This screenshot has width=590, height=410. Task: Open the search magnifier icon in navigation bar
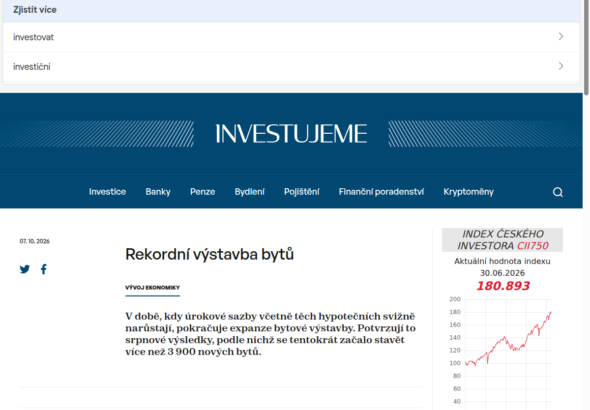(x=558, y=192)
